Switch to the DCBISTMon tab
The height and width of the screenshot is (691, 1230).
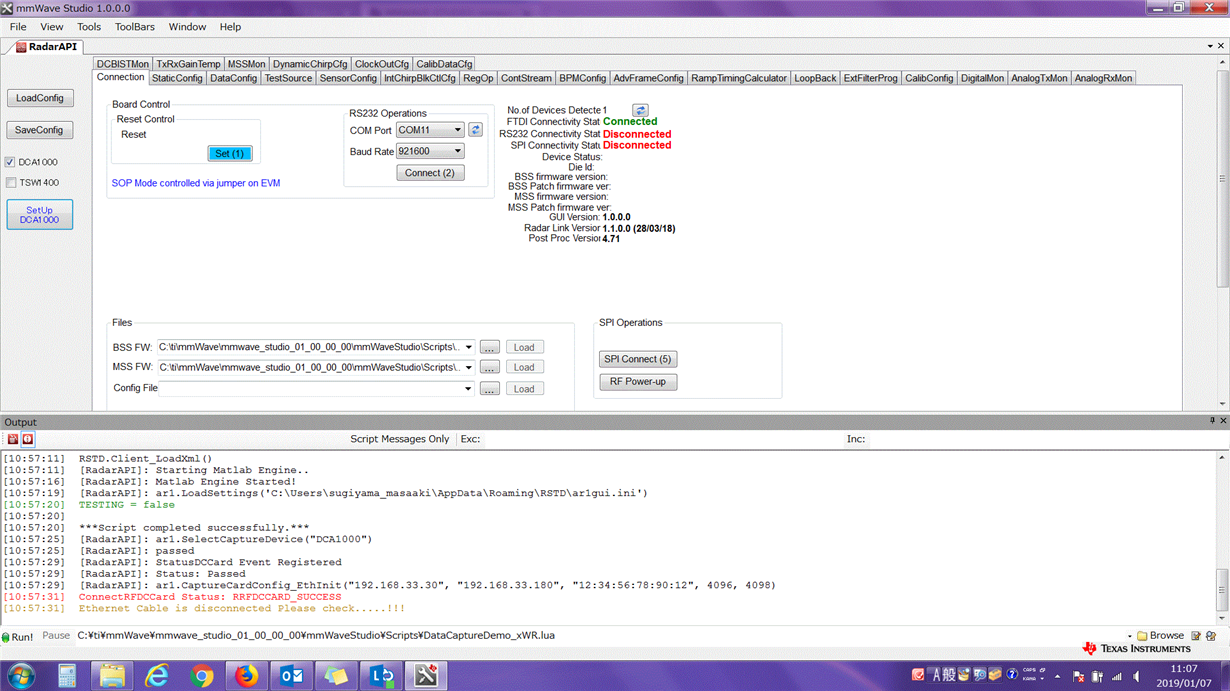click(x=123, y=64)
